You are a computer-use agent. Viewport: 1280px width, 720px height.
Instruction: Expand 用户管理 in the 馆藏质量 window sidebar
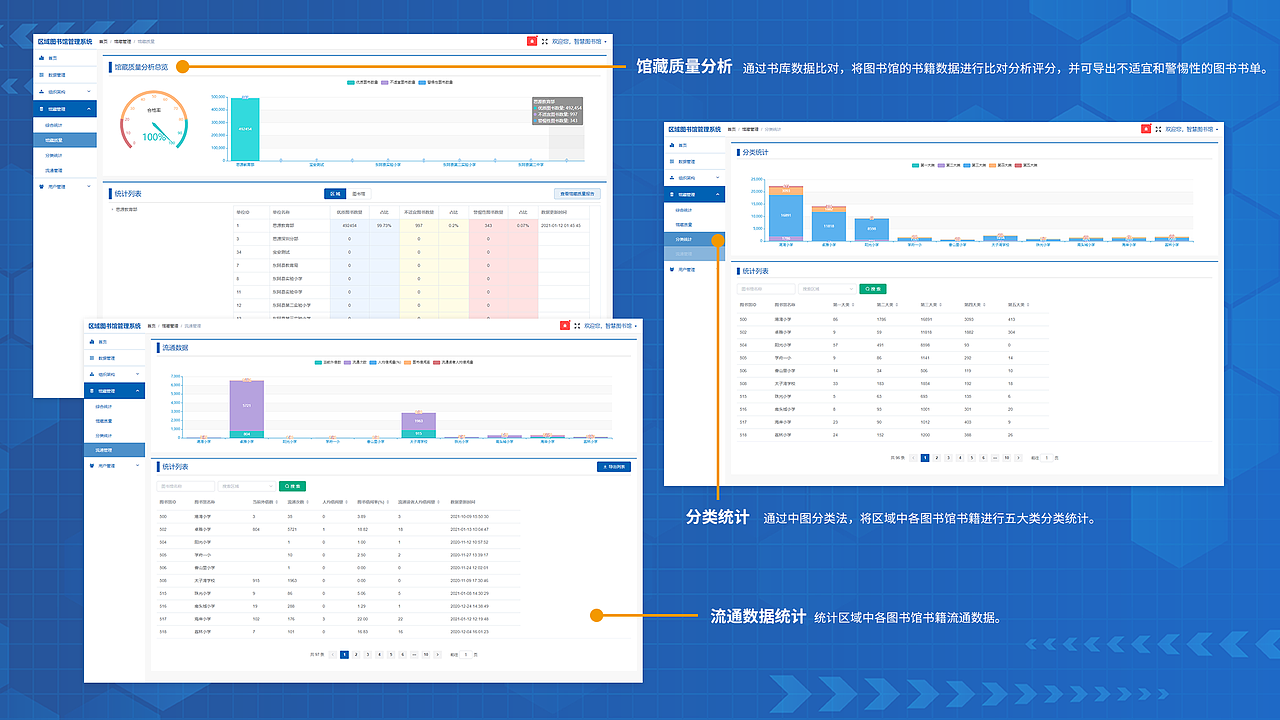point(89,186)
